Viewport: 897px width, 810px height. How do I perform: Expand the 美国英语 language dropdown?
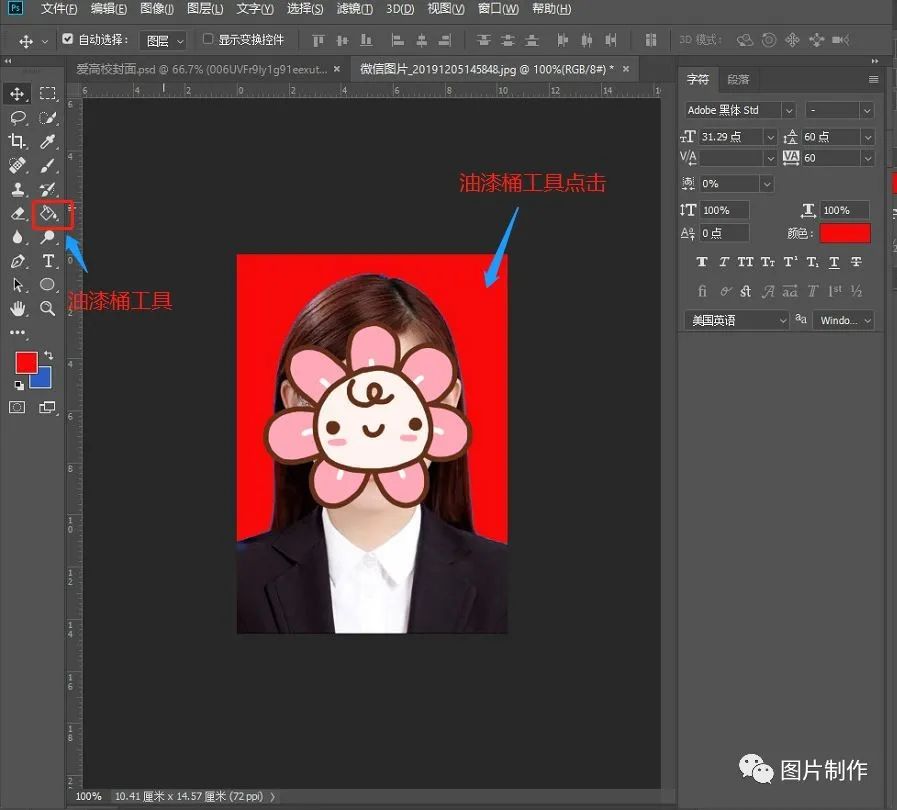coord(738,320)
